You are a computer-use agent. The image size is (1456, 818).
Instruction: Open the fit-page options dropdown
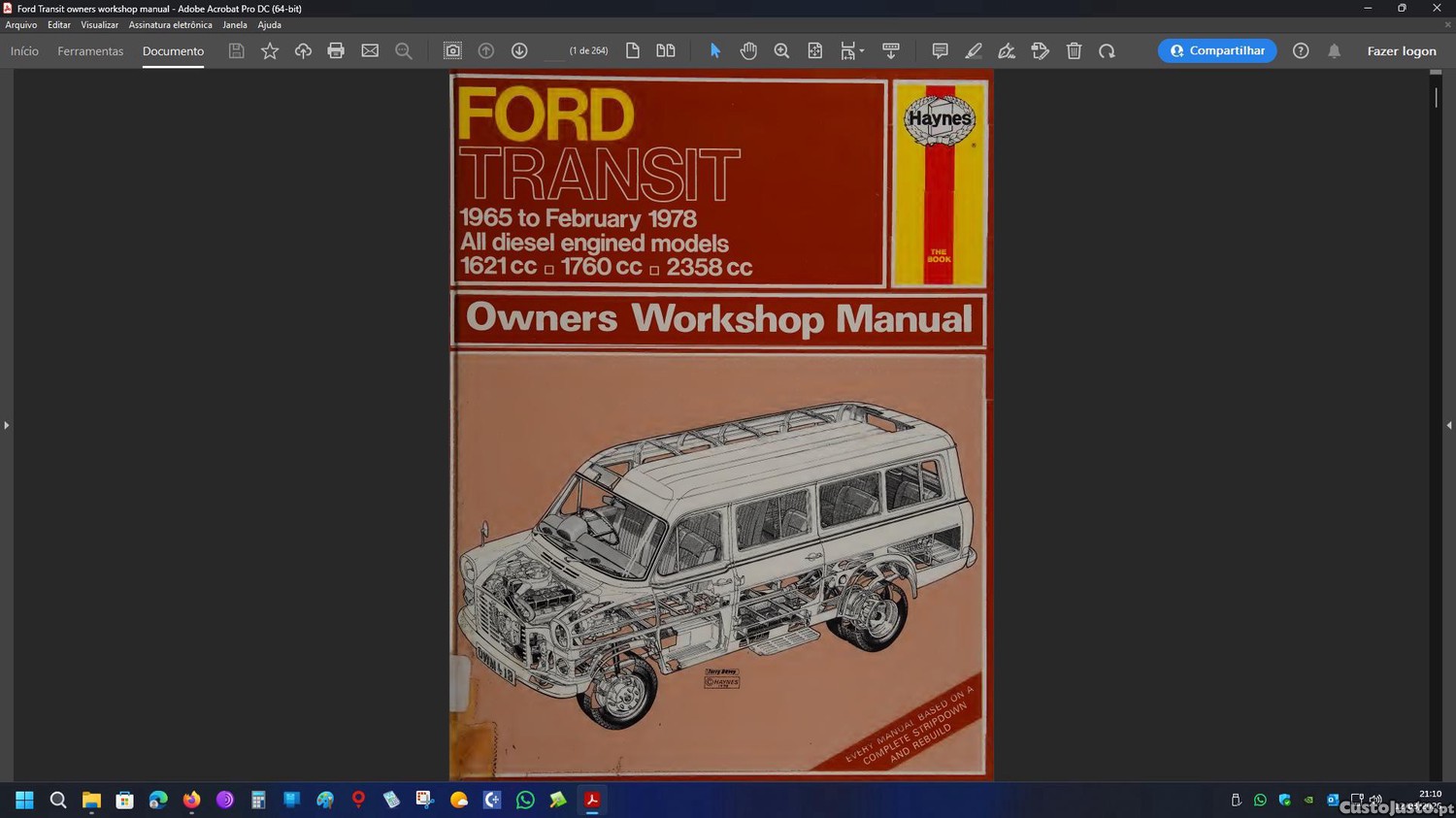coord(852,51)
